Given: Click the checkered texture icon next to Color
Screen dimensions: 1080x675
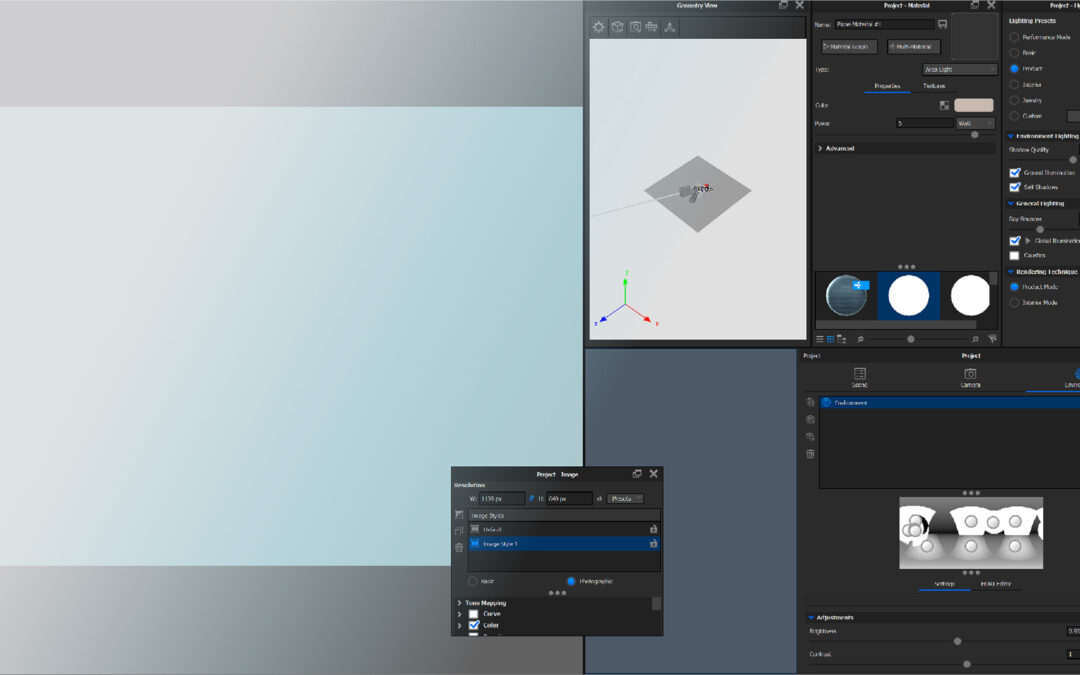Looking at the screenshot, I should tap(944, 105).
